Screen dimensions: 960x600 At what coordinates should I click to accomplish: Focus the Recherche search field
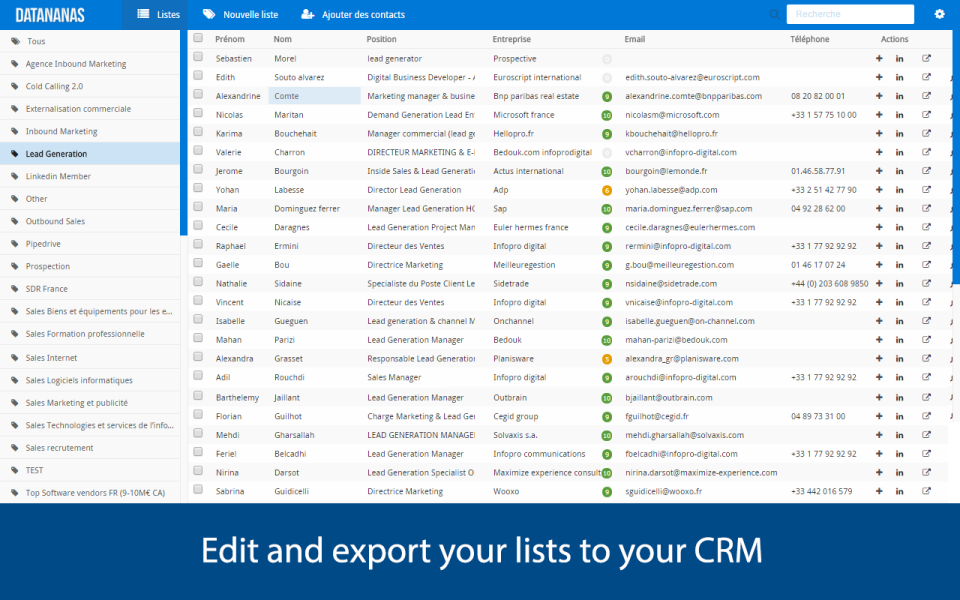849,14
